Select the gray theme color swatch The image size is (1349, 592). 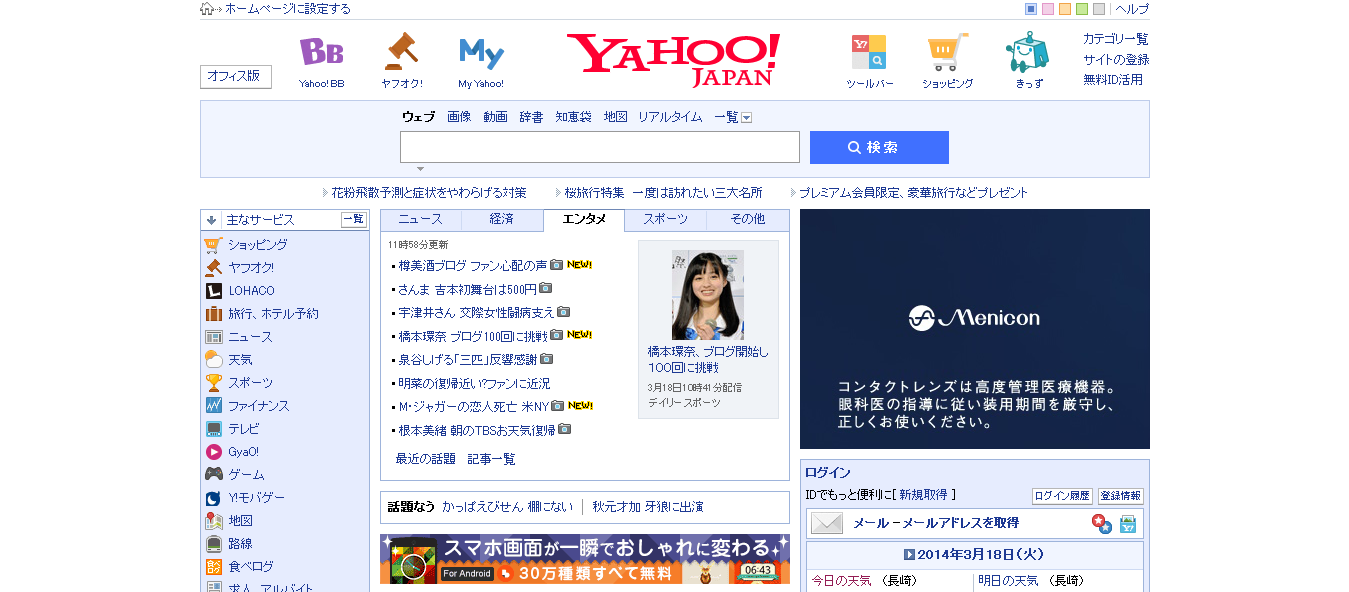[1099, 9]
